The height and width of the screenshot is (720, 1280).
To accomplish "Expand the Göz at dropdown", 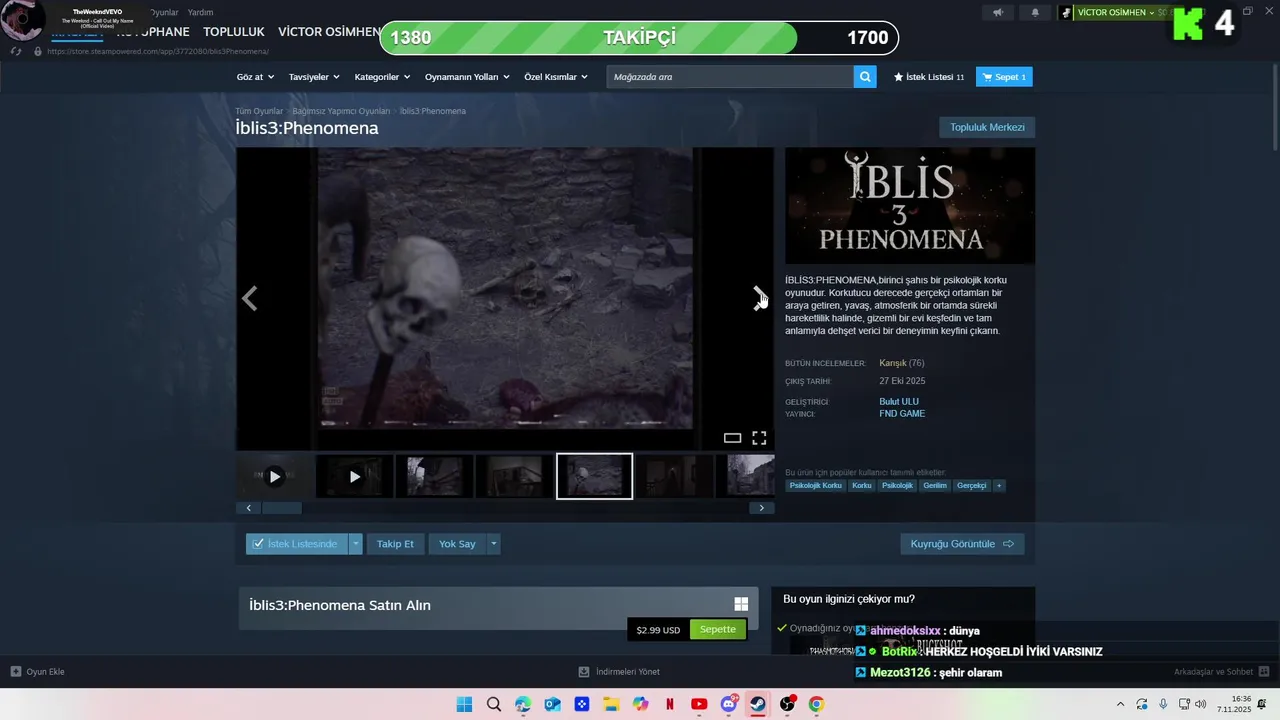I will [x=255, y=77].
